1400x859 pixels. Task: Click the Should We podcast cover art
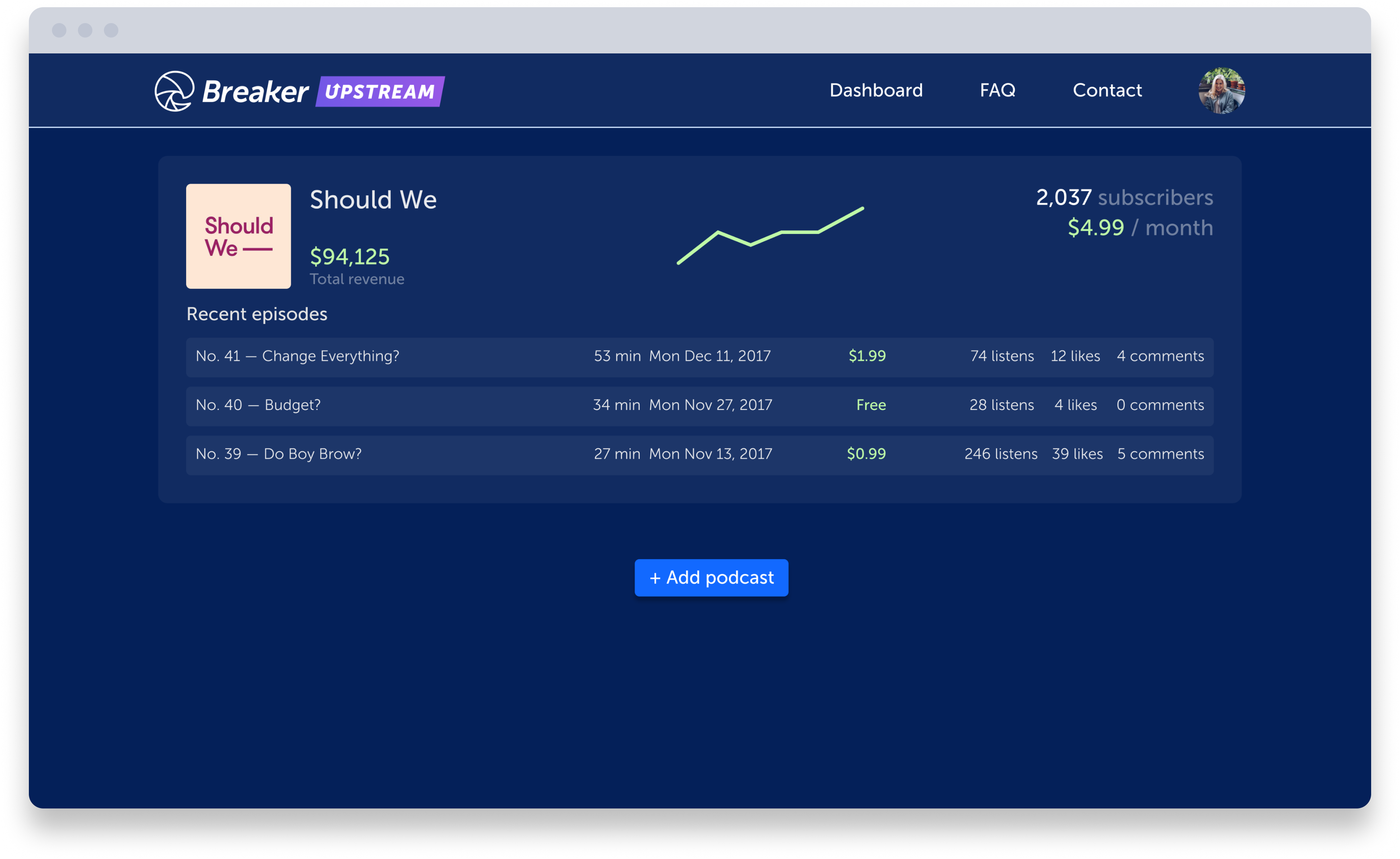(x=238, y=236)
